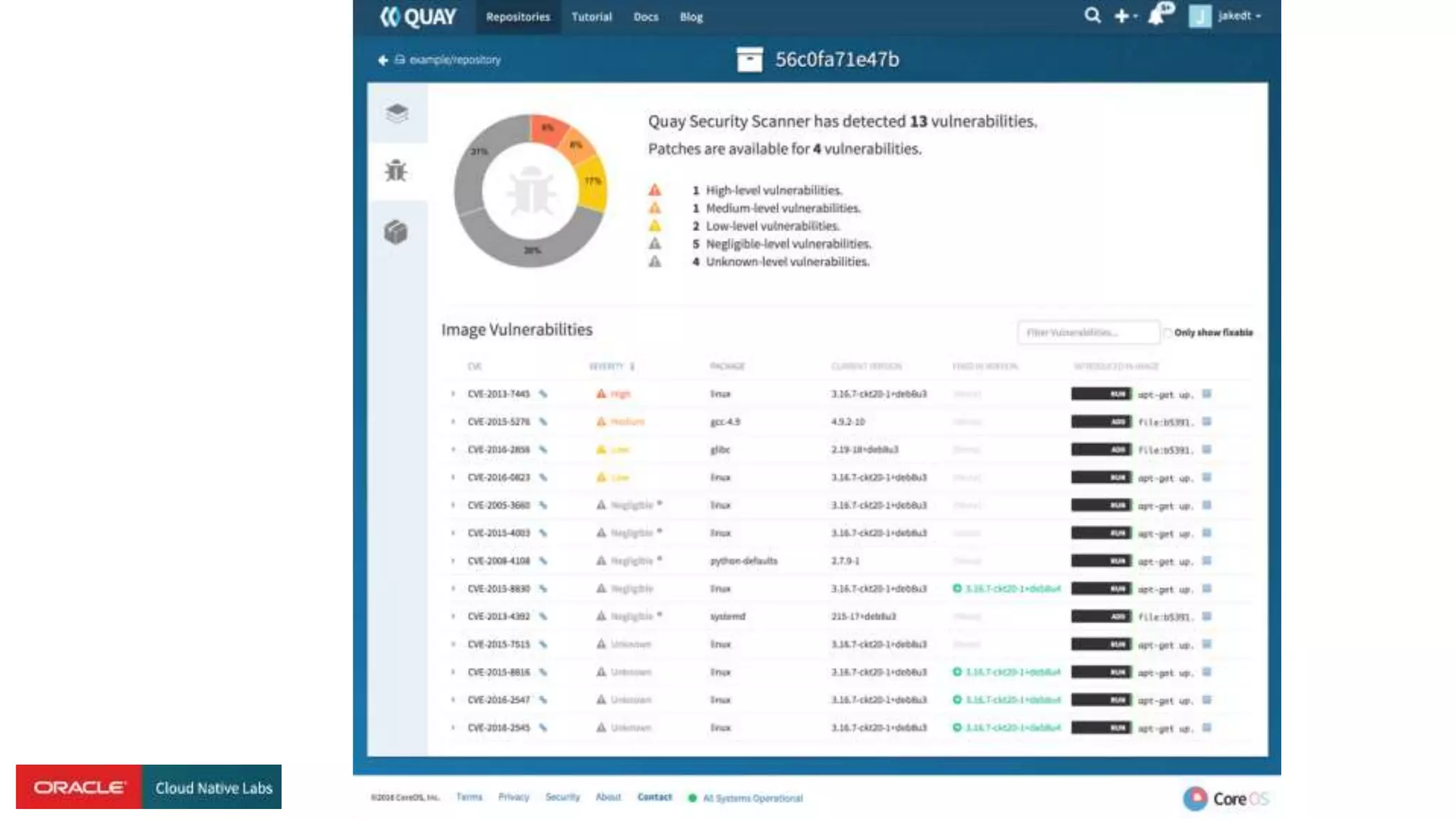Focus the Filter Vulnerabilities input field
This screenshot has height=819, width=1456.
coord(1088,333)
